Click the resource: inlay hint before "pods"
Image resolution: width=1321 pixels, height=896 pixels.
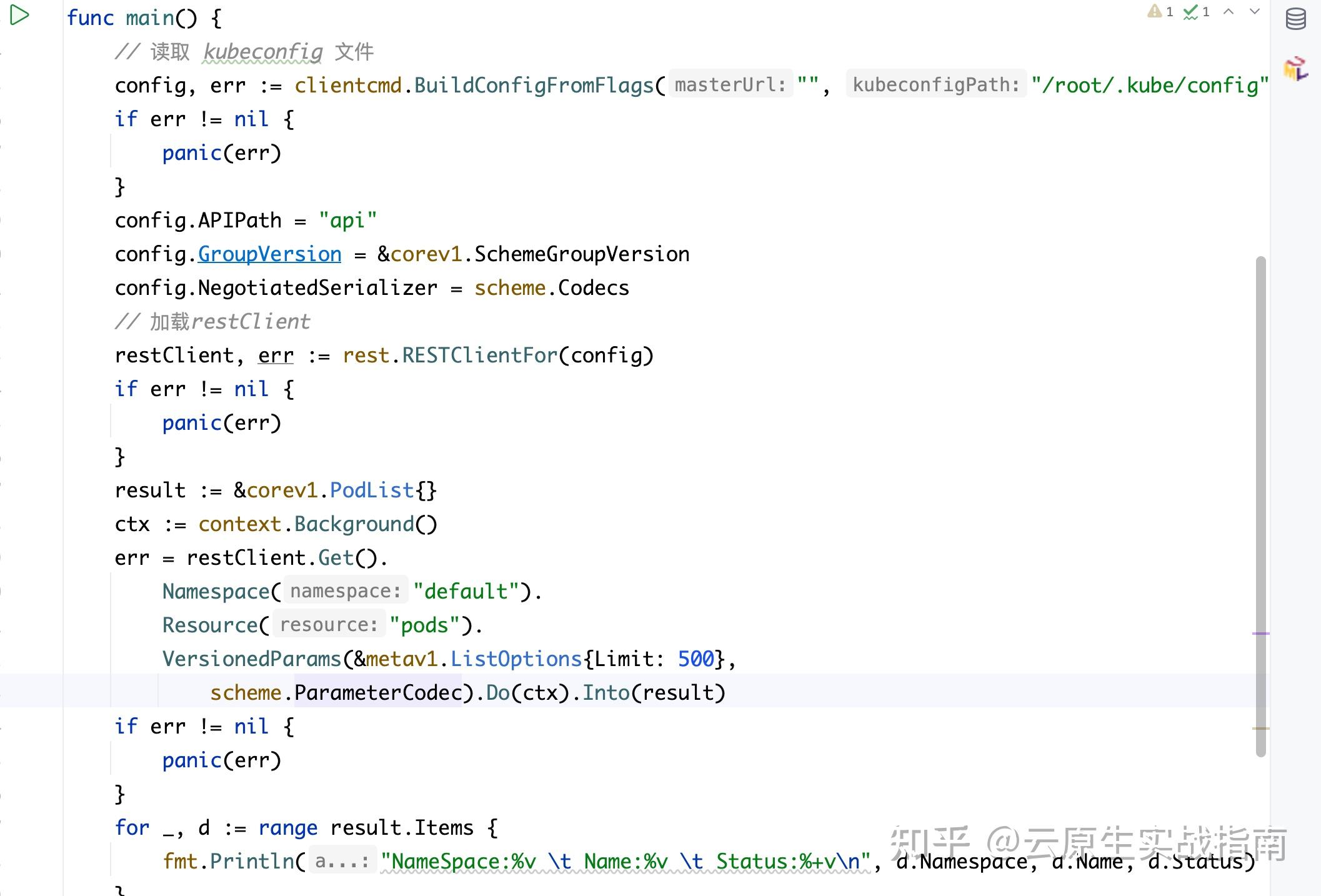click(329, 625)
